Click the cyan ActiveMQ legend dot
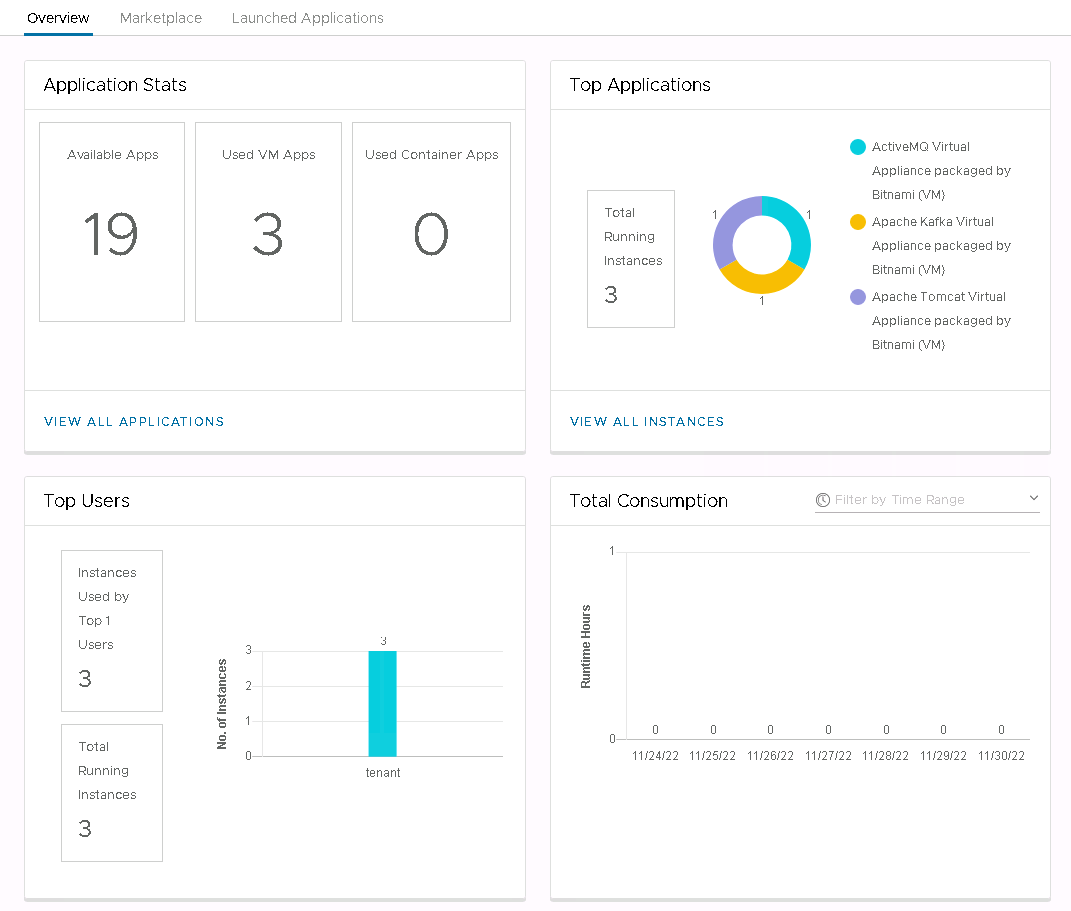This screenshot has height=911, width=1071. (857, 147)
